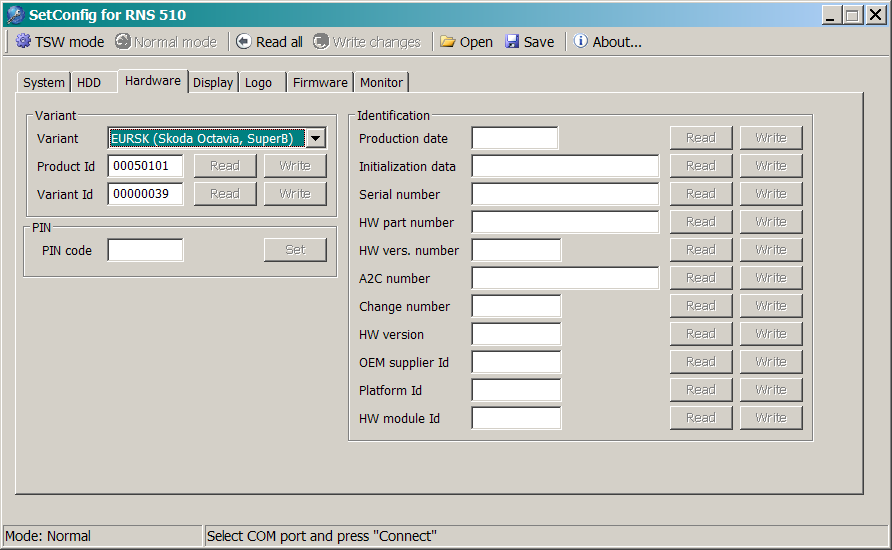The image size is (892, 550).
Task: Expand the Variant dropdown arrow
Action: [316, 138]
